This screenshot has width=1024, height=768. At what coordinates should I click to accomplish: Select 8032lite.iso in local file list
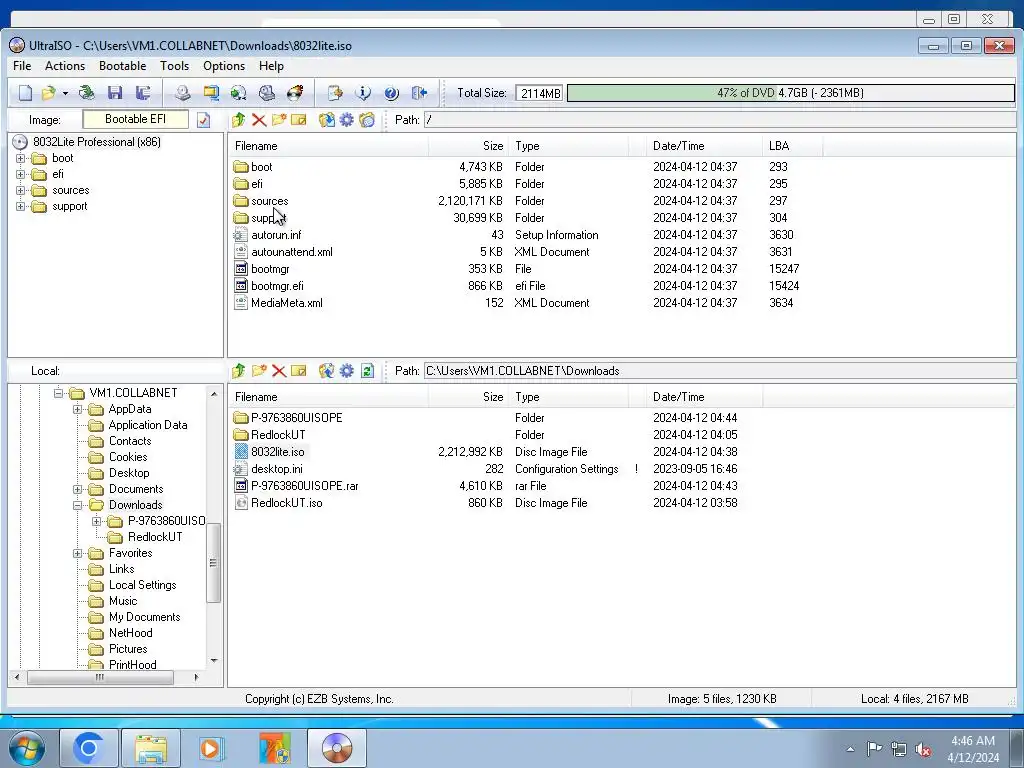tap(278, 452)
